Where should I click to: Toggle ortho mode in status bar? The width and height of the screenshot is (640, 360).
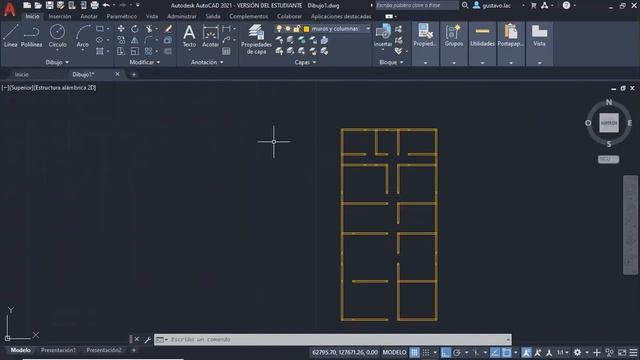coord(446,352)
